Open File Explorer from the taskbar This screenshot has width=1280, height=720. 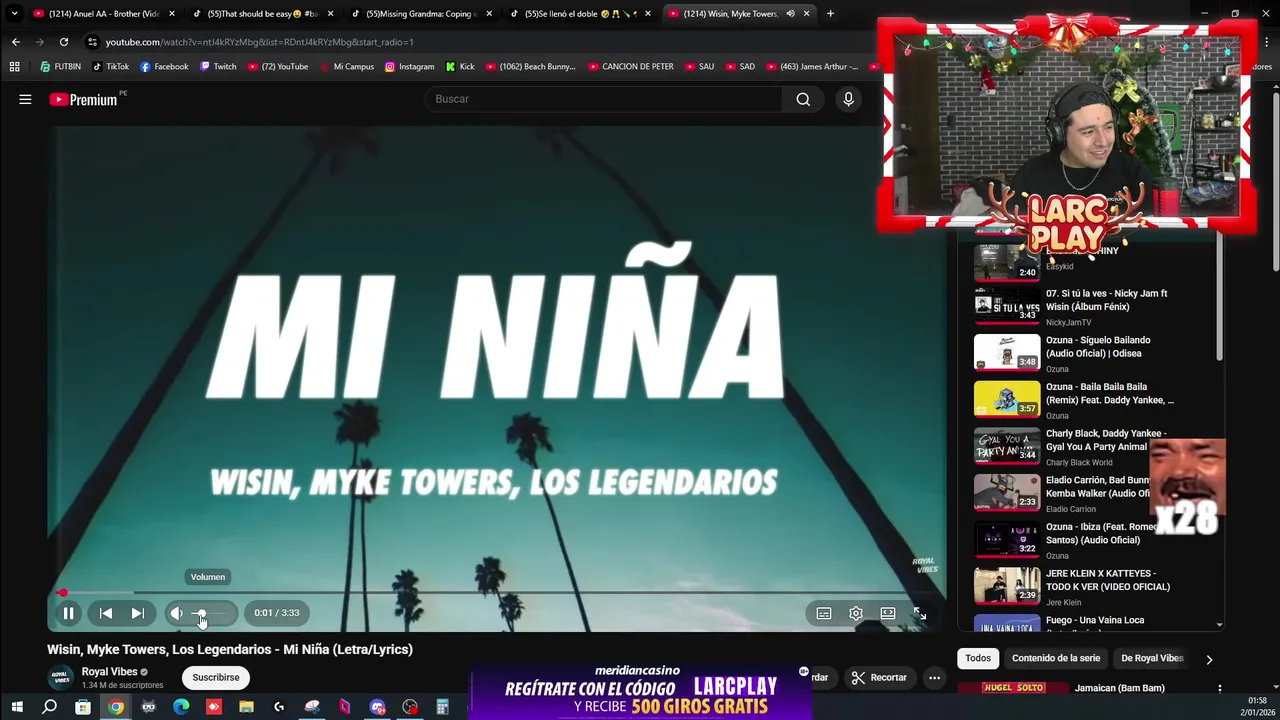(x=246, y=707)
